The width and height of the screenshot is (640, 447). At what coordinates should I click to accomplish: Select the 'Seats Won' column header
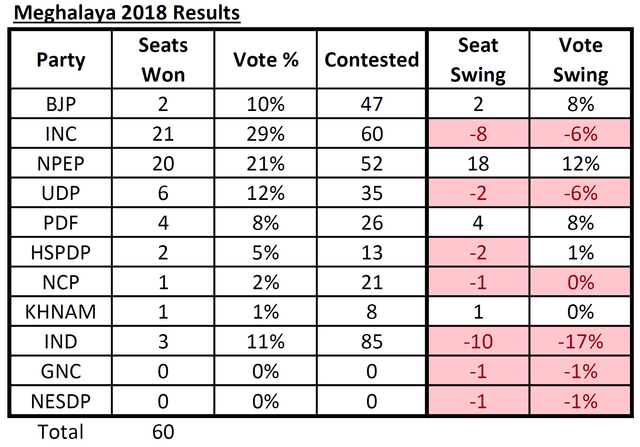[160, 59]
